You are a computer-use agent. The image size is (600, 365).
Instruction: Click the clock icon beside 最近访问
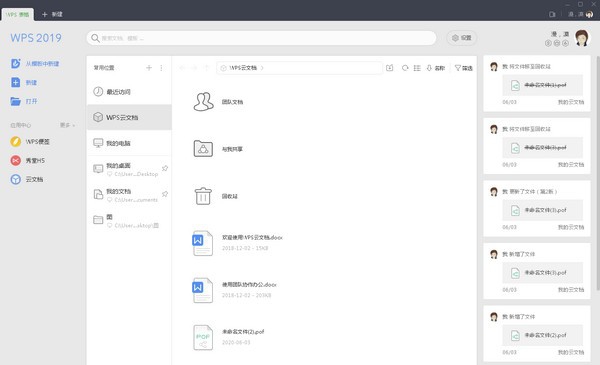tap(98, 91)
